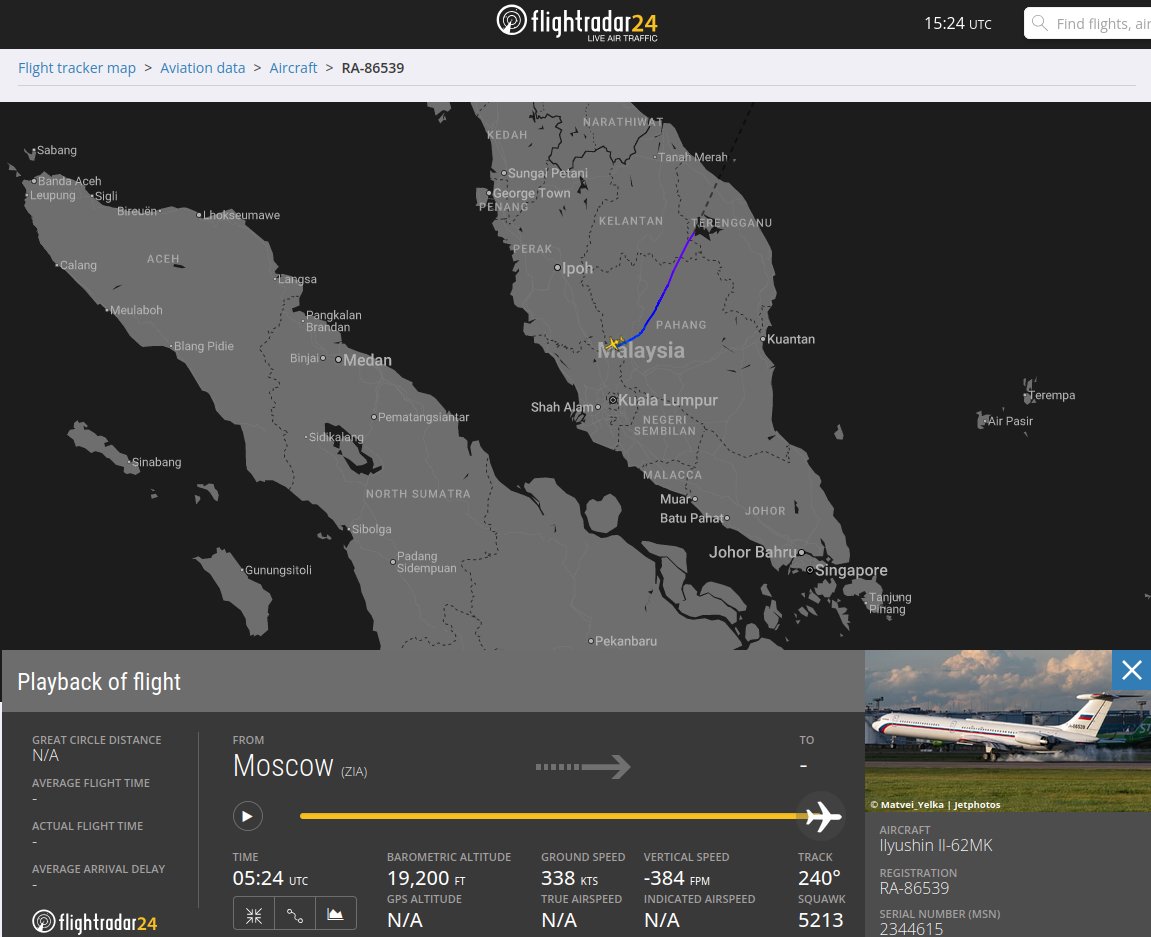This screenshot has width=1151, height=937.
Task: Click the Ilyushin Il-62MK aircraft text
Action: click(936, 845)
